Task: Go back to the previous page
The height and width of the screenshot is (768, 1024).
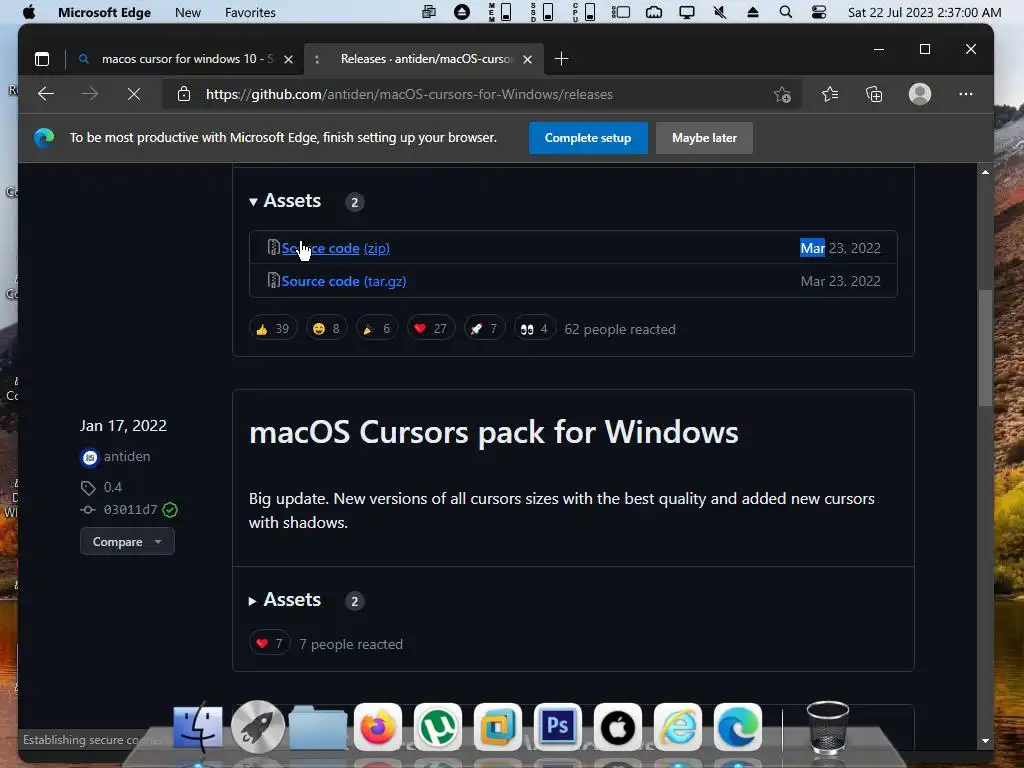Action: pyautogui.click(x=46, y=94)
